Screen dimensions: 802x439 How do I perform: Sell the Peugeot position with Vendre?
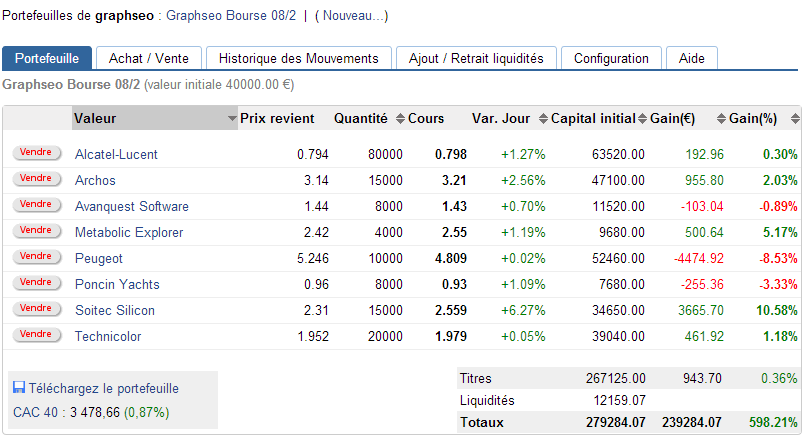pyautogui.click(x=36, y=256)
